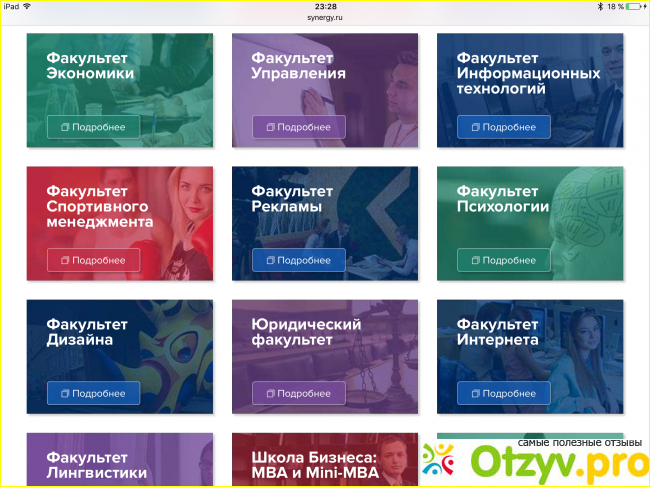
Task: Select the Факультет Экономики heading
Action: click(x=90, y=65)
